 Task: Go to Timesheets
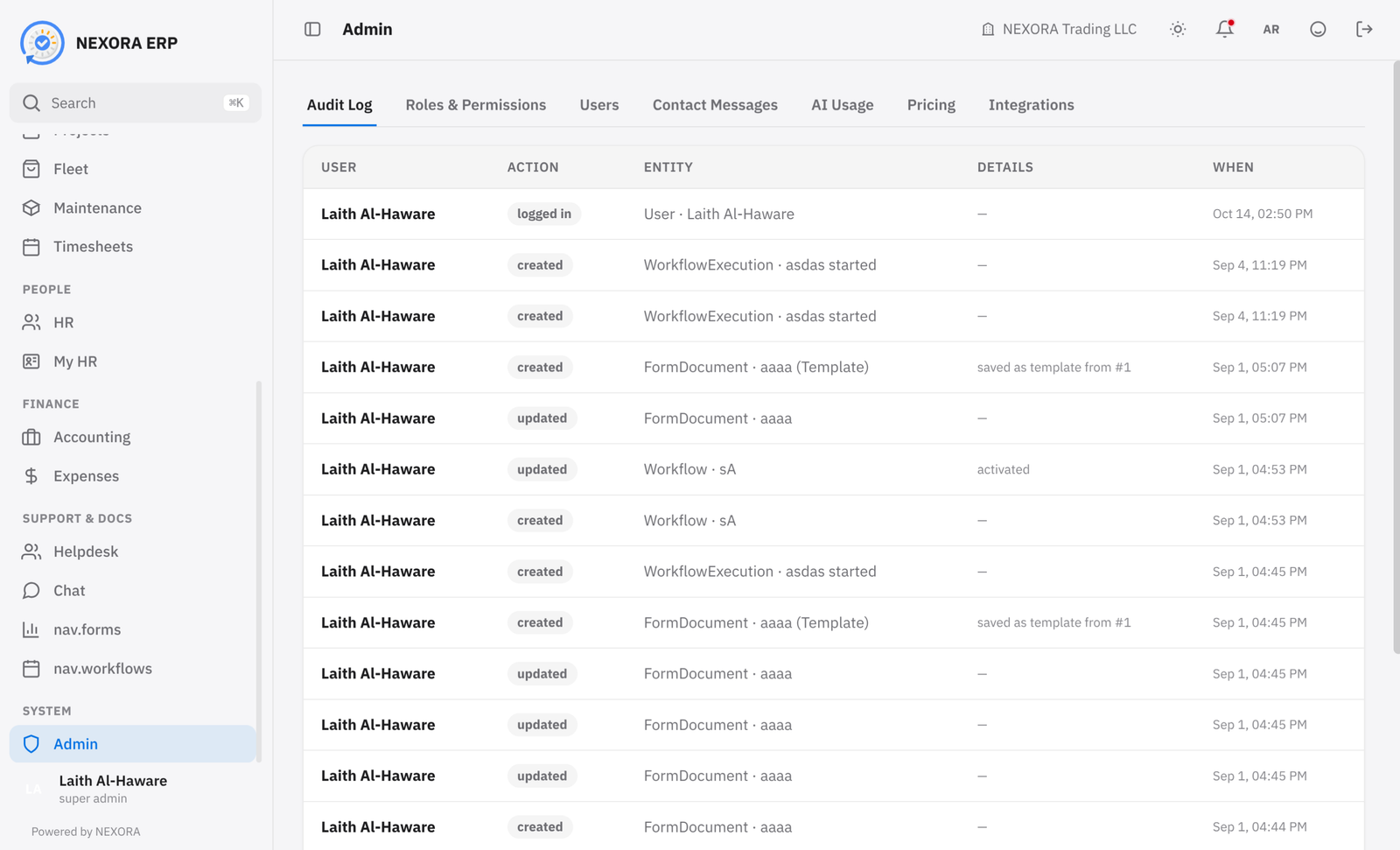click(x=133, y=247)
